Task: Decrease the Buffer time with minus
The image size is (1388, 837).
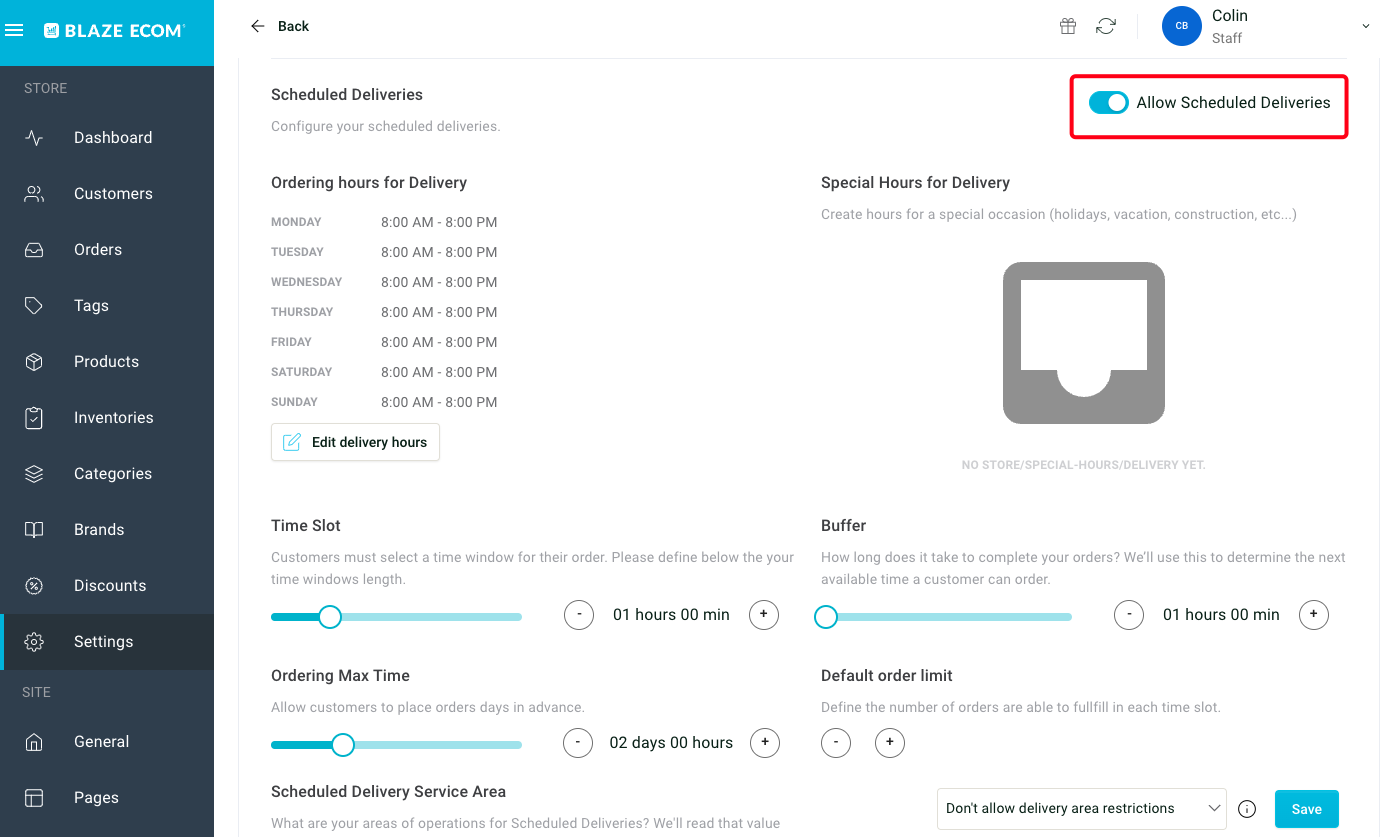Action: tap(1129, 615)
